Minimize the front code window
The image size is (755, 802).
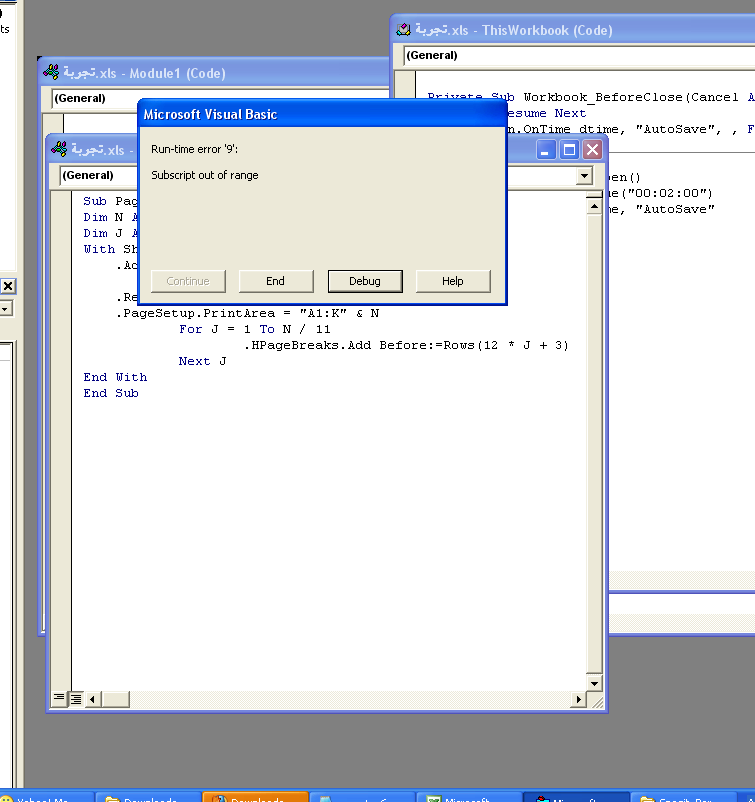tap(546, 150)
